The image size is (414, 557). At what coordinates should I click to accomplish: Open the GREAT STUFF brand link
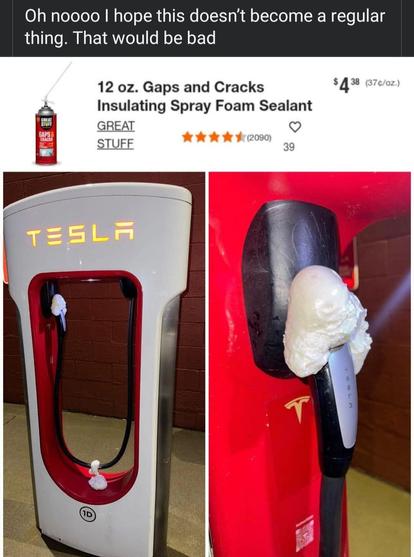pyautogui.click(x=116, y=135)
